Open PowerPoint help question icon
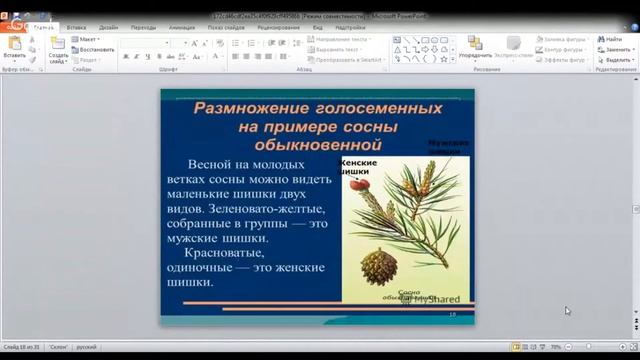Screen dimensions: 640x360 pyautogui.click(x=635, y=28)
